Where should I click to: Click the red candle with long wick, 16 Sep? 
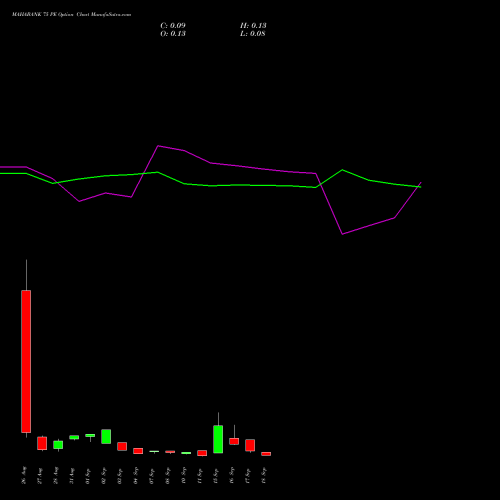tap(234, 441)
